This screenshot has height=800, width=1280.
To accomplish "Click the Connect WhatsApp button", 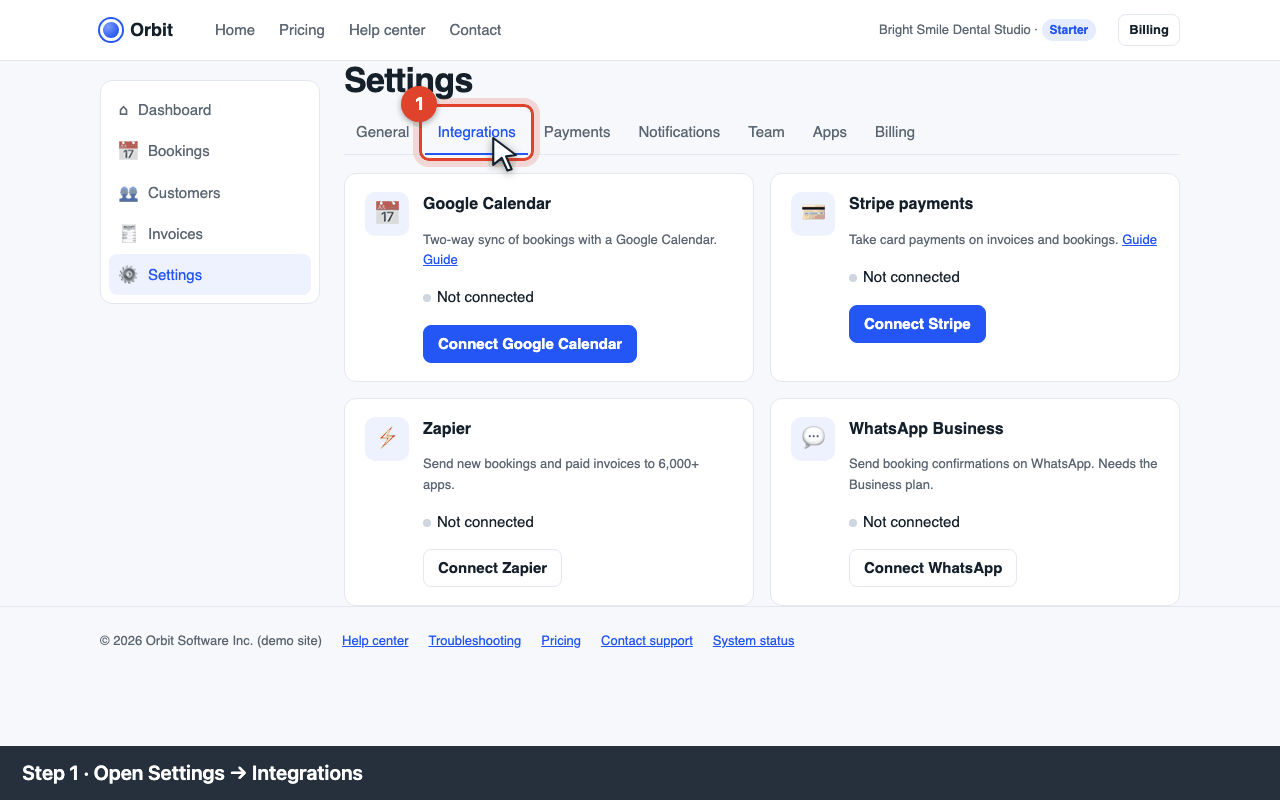I will click(933, 568).
